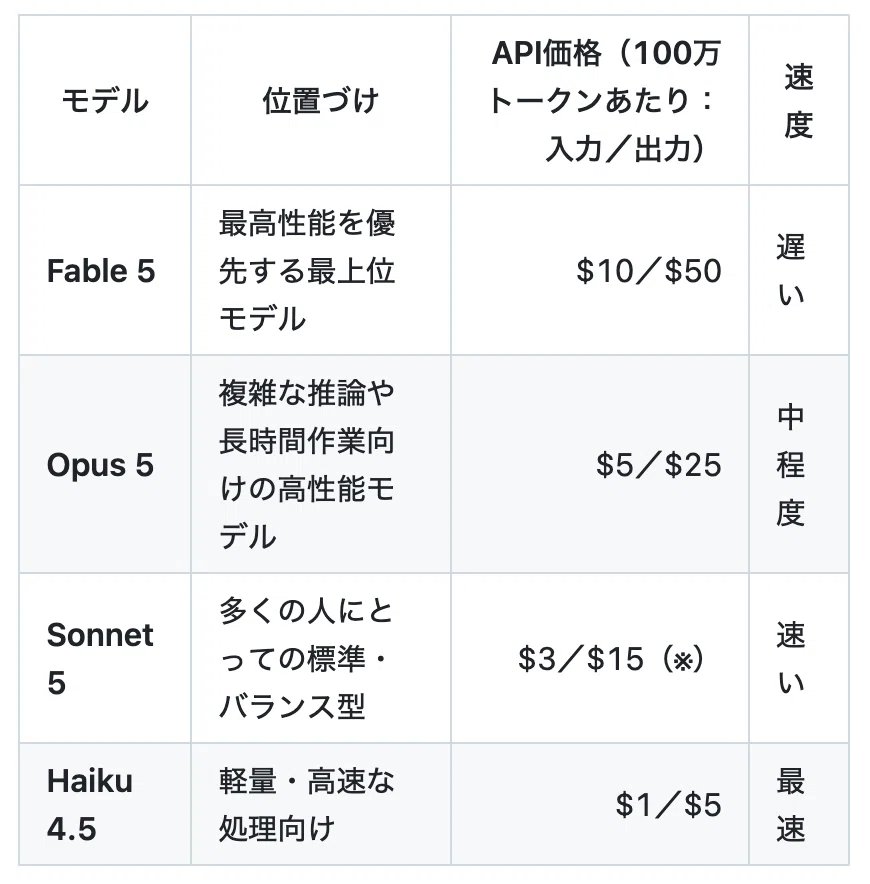The image size is (870, 884).
Task: Click the Opus 5 model name
Action: (x=100, y=465)
